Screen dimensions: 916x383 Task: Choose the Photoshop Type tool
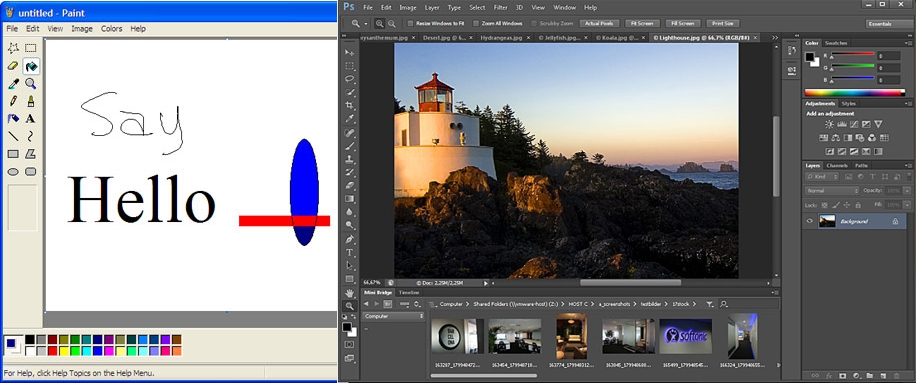(349, 252)
